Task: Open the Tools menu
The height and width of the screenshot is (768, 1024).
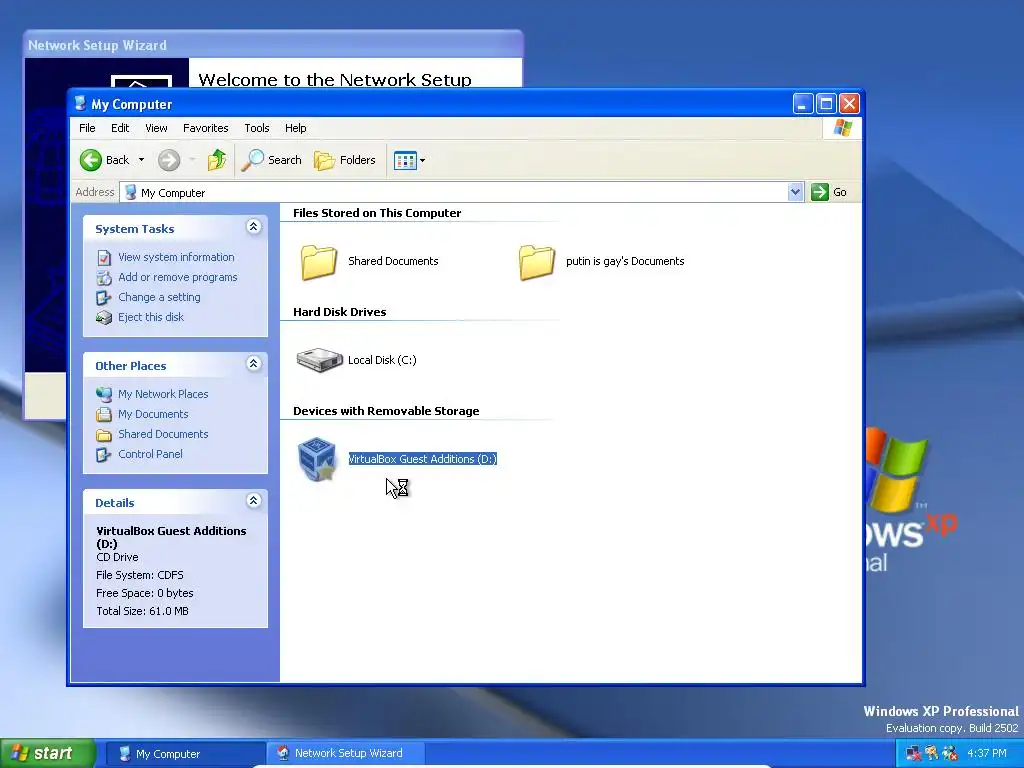Action: [257, 128]
